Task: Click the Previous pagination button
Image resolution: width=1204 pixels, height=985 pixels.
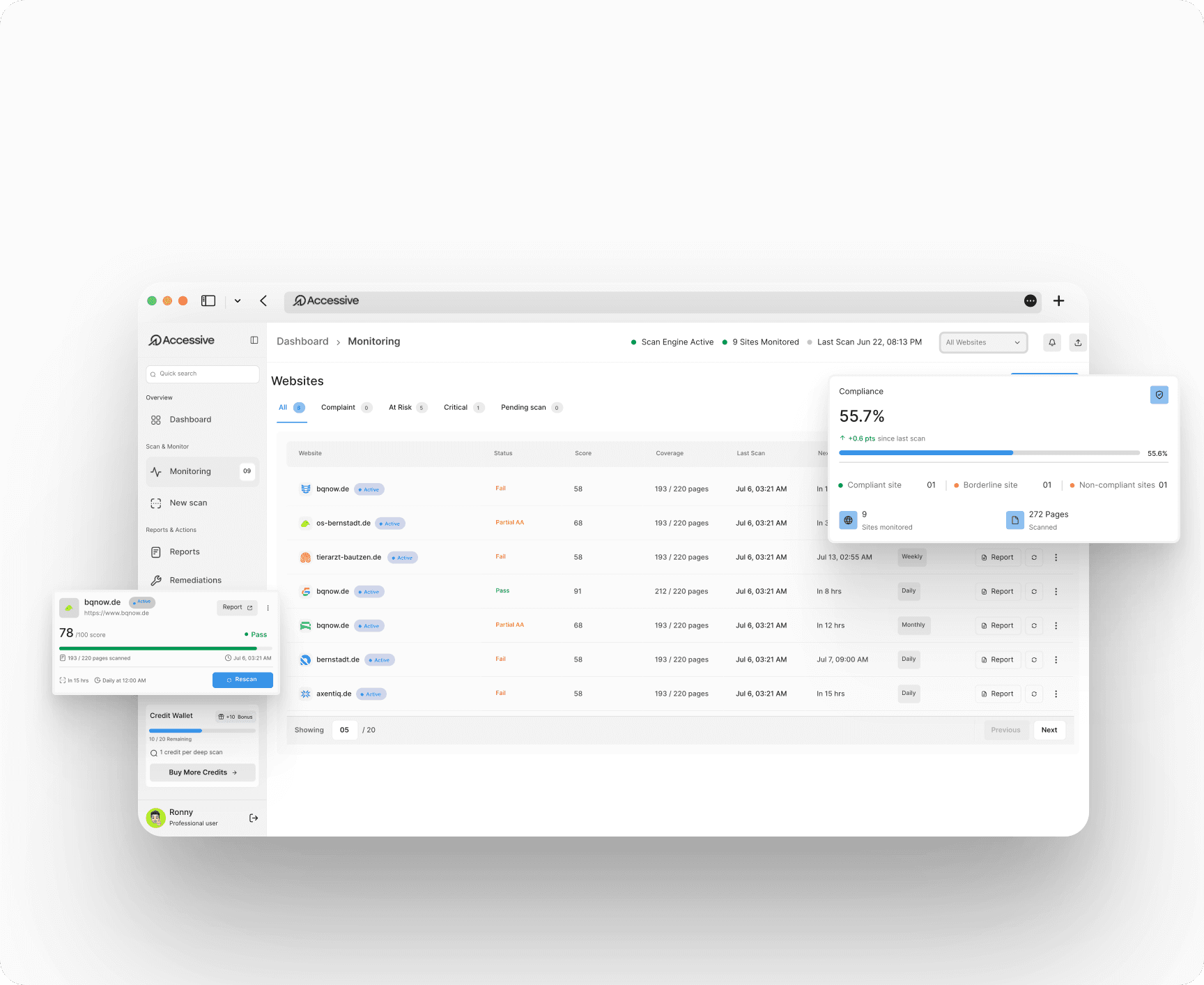Action: [x=1006, y=730]
